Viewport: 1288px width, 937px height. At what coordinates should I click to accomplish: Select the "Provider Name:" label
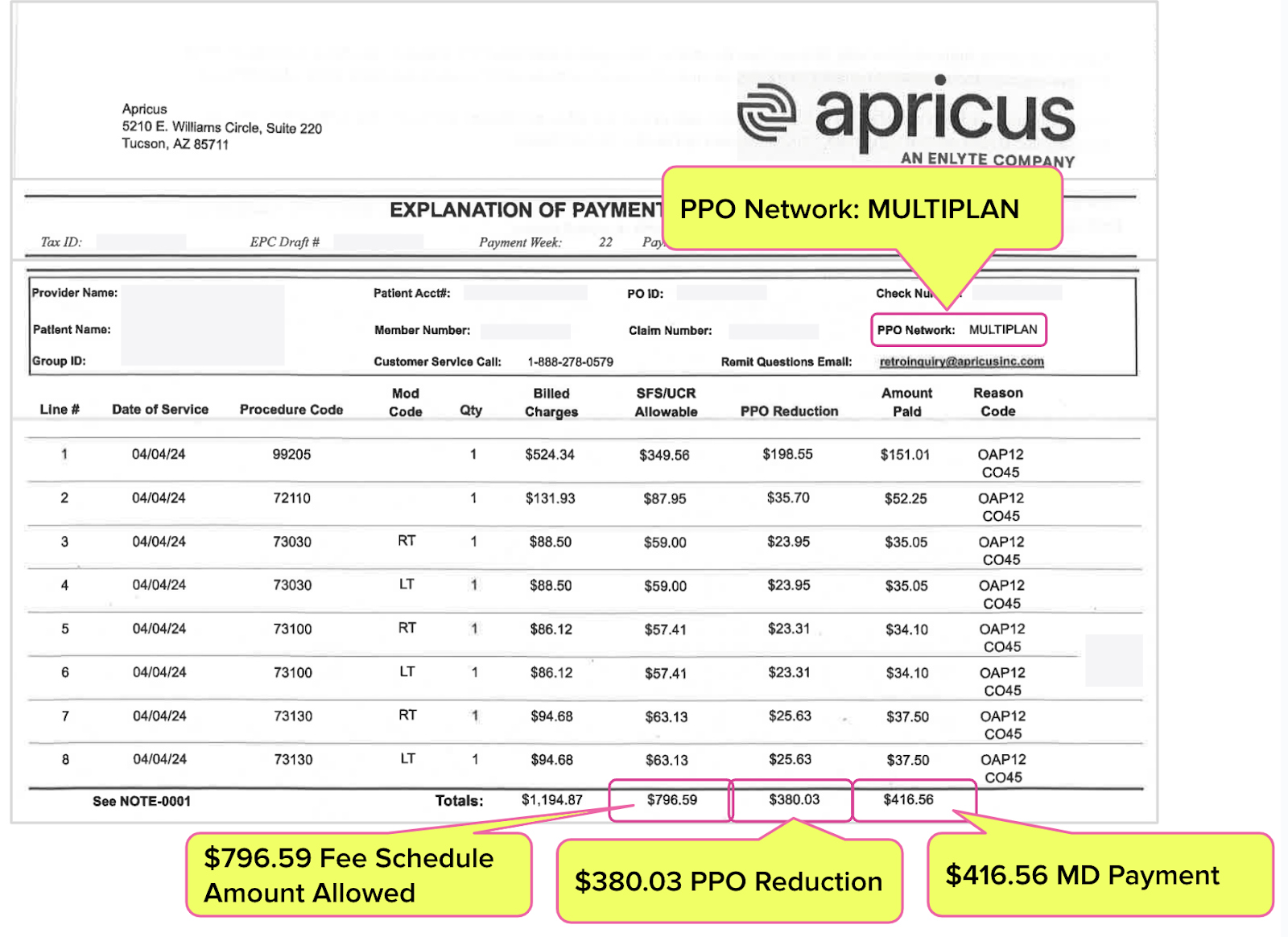pyautogui.click(x=75, y=293)
